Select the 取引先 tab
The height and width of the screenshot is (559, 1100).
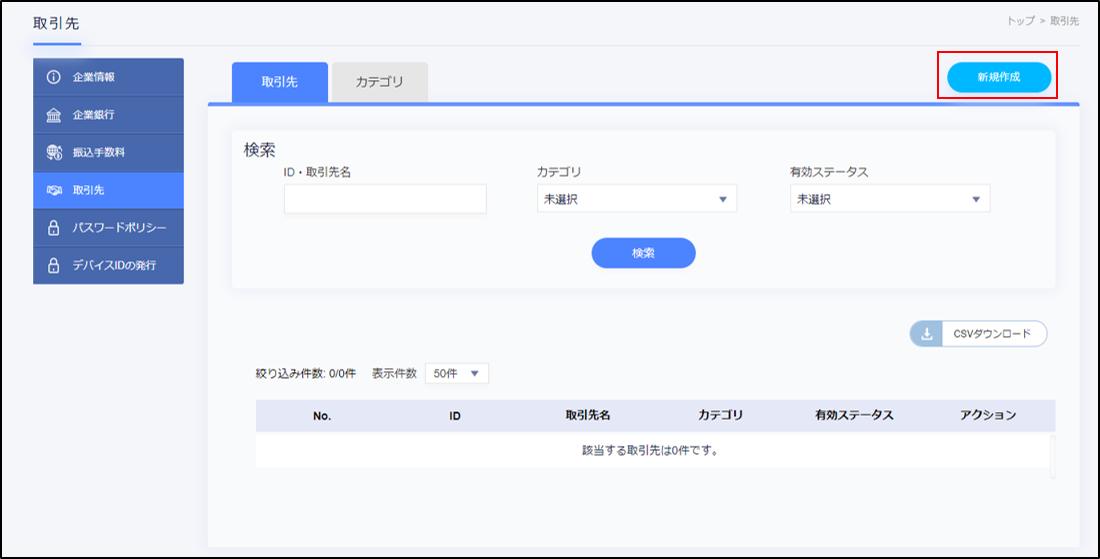point(279,82)
